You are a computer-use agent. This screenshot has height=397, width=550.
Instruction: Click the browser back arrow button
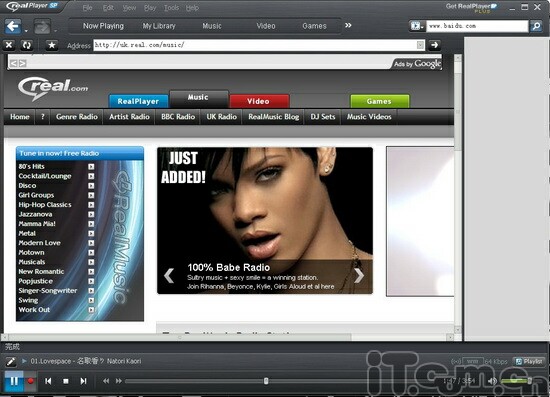point(13,26)
